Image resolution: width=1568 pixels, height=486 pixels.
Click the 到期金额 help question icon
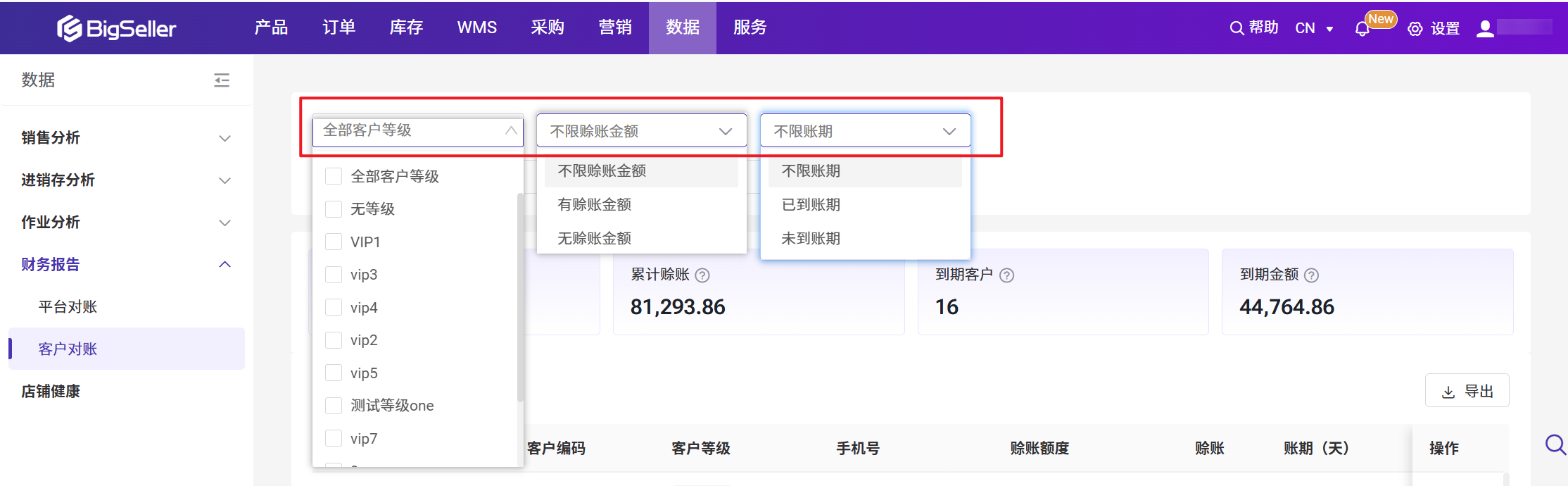click(1311, 275)
